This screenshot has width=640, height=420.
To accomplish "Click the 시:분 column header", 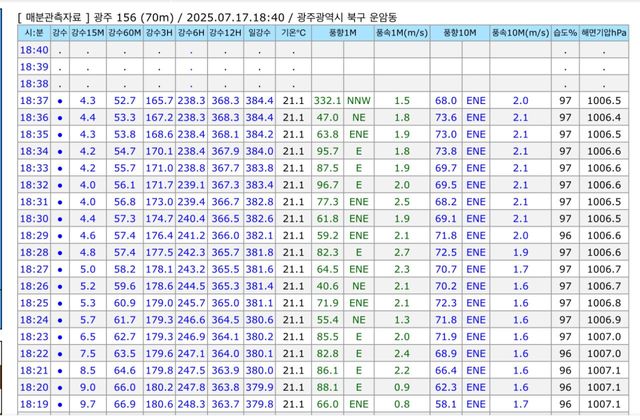I will pos(34,33).
